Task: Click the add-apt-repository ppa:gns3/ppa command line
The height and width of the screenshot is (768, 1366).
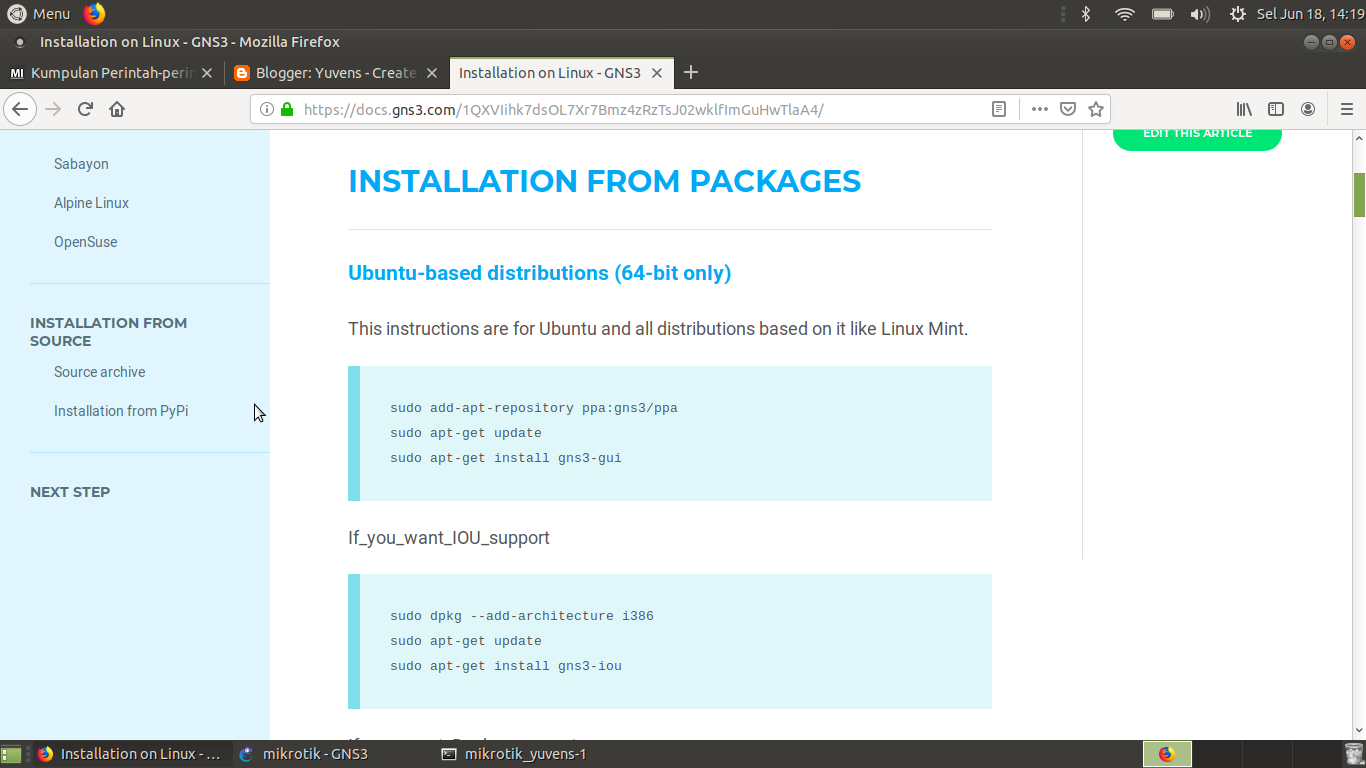Action: 534,408
